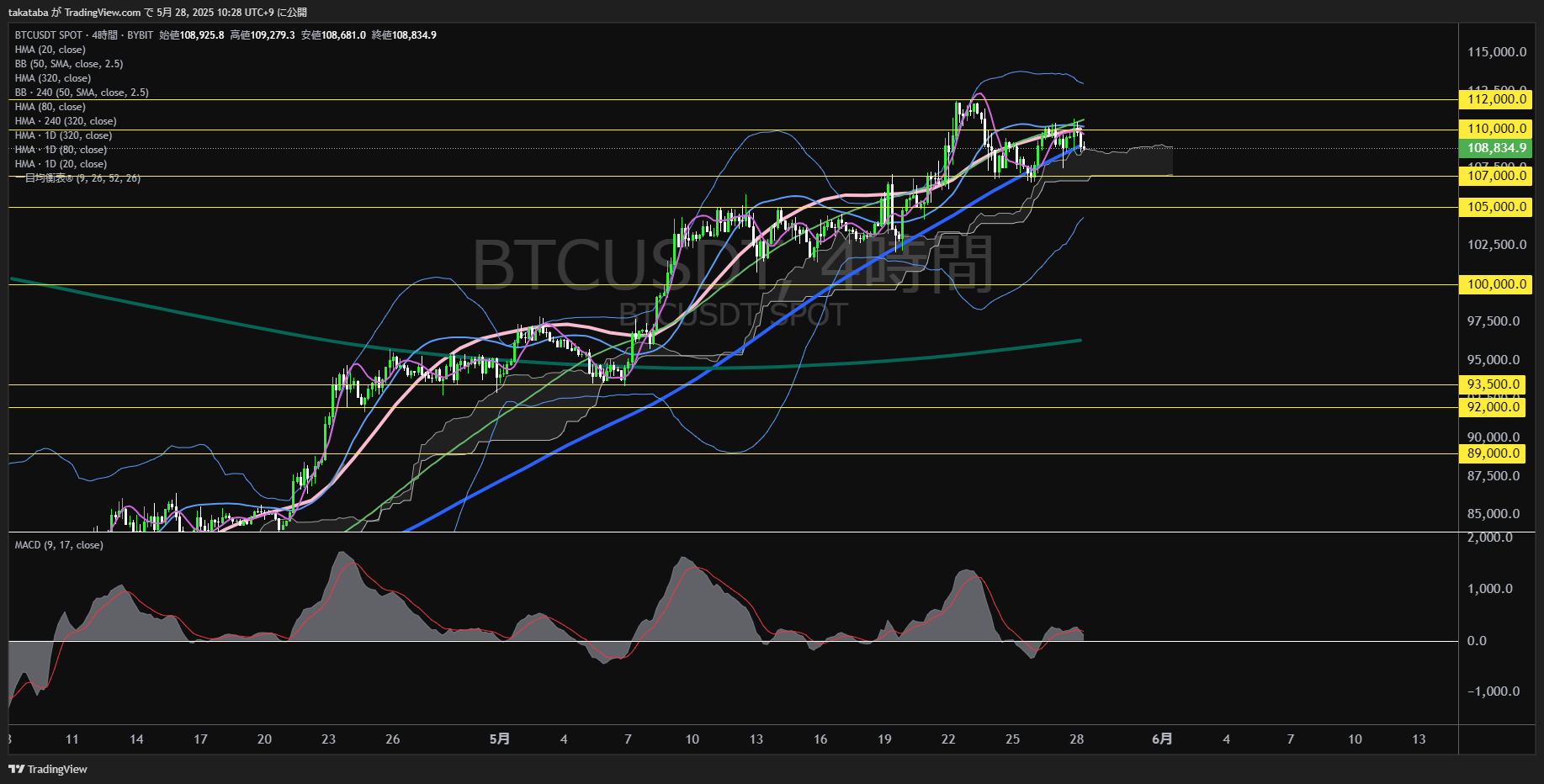Screen dimensions: 1544x784
Task: Click the HMA (80, close) indicator legend
Action: click(x=50, y=107)
